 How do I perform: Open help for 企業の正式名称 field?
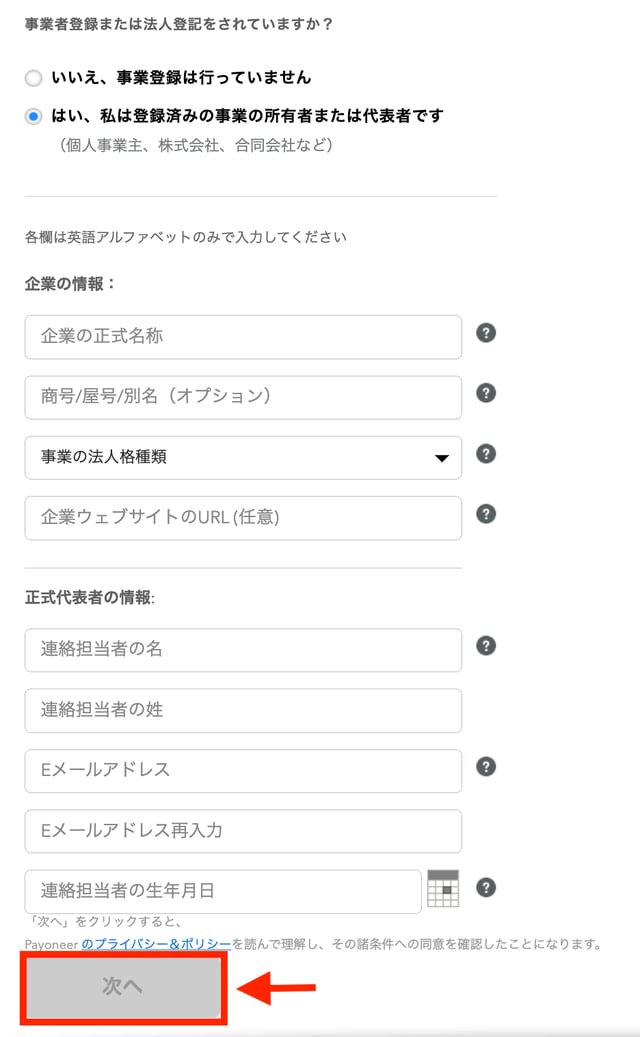[x=485, y=332]
